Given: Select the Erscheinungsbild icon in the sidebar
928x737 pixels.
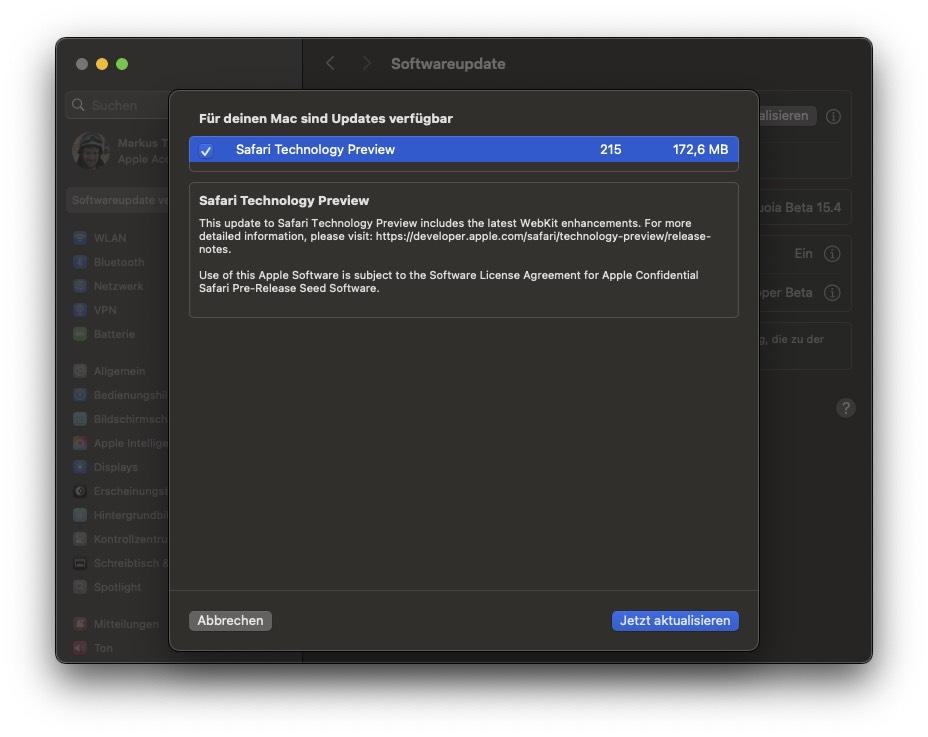Looking at the screenshot, I should tap(80, 491).
